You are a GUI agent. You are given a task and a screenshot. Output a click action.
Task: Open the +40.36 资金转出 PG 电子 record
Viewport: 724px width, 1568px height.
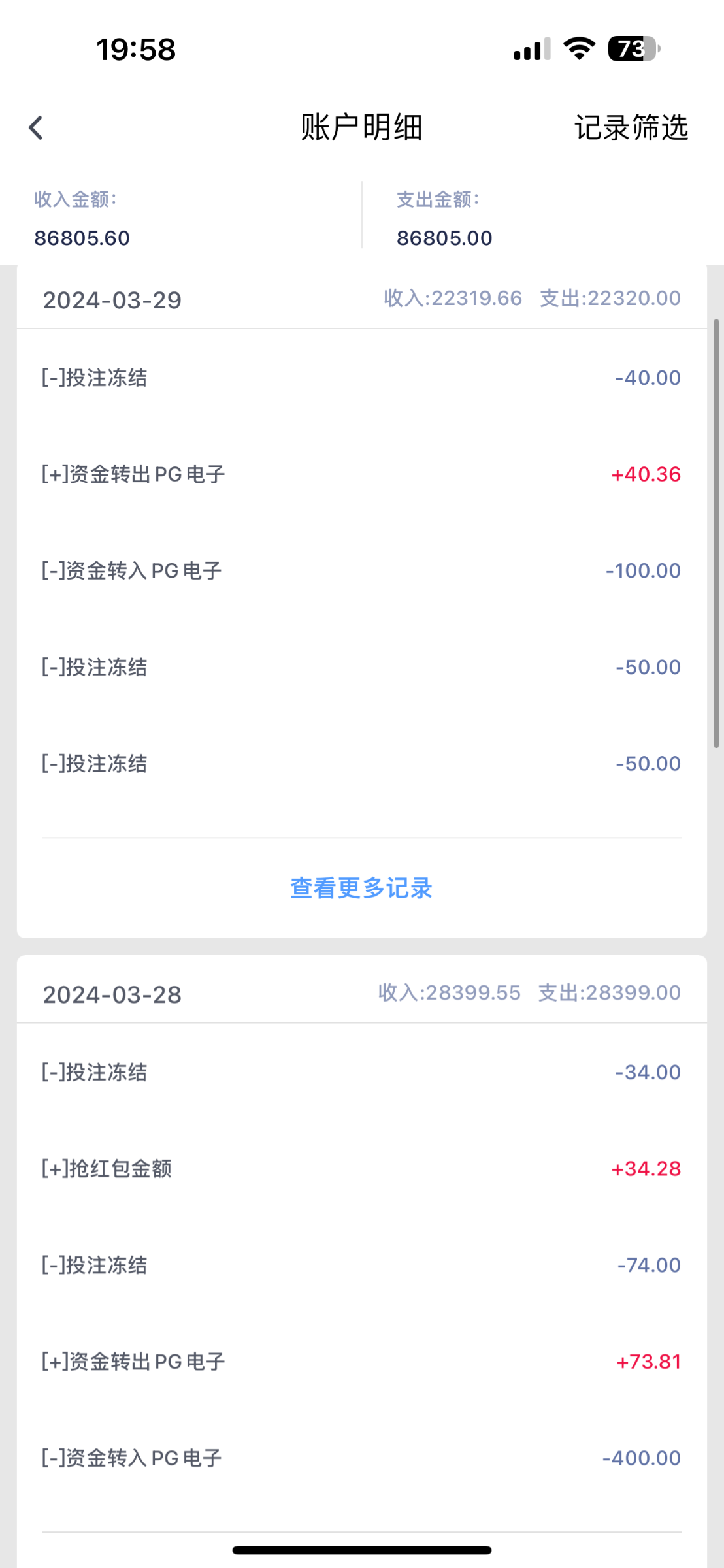coord(361,474)
